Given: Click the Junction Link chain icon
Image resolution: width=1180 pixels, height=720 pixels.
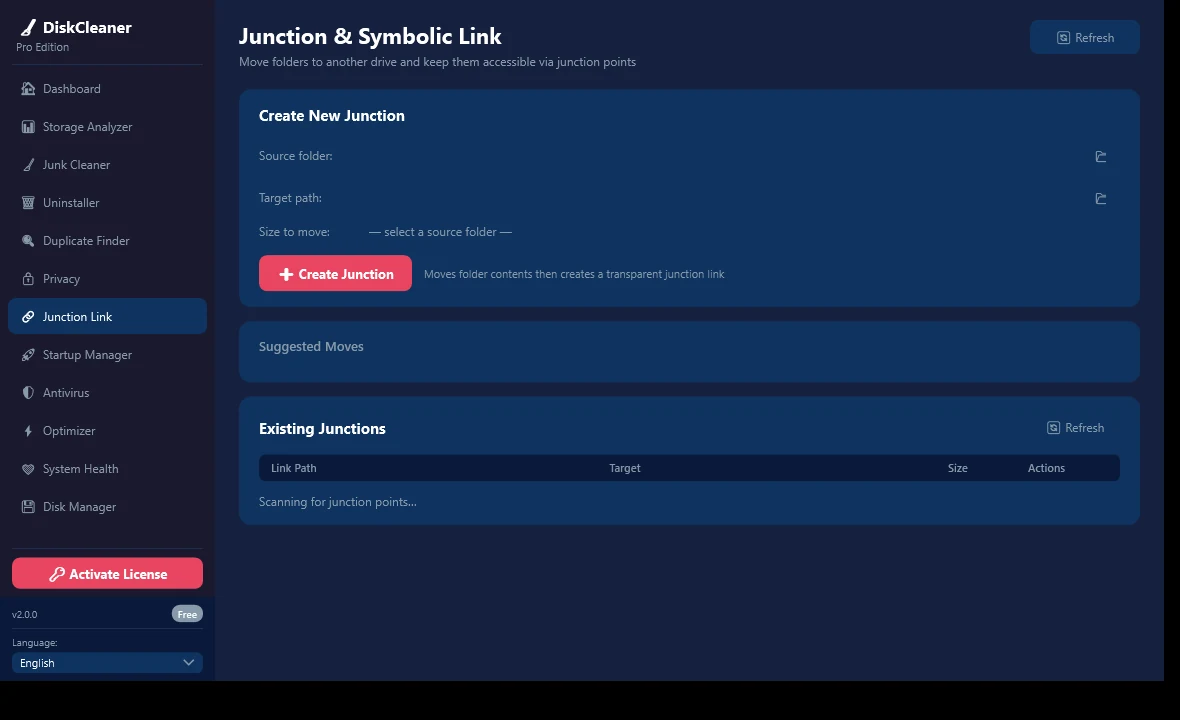Looking at the screenshot, I should pos(28,317).
